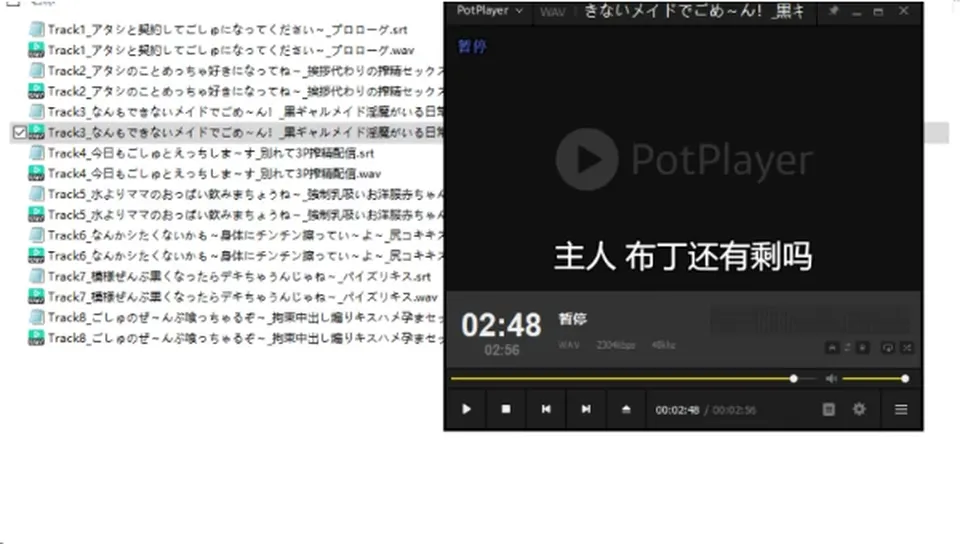
Task: Minimize the PotPlayer window
Action: coord(856,12)
